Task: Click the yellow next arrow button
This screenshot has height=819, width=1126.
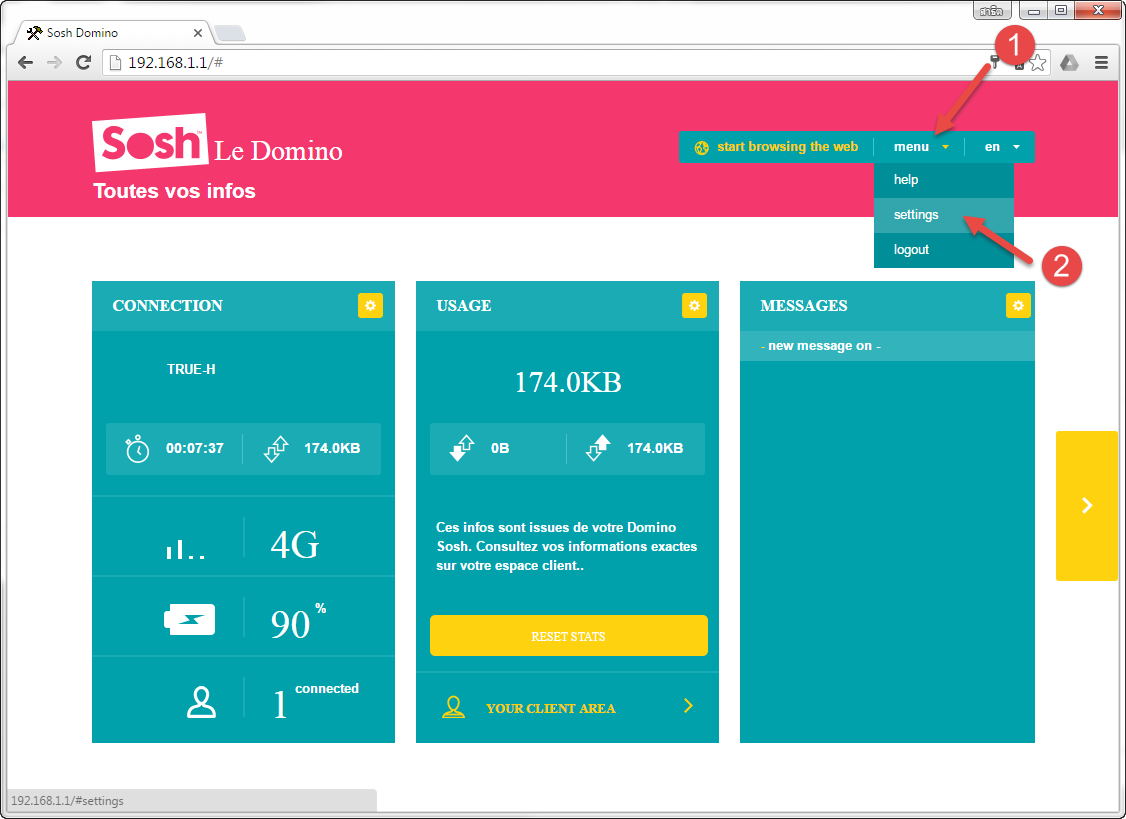Action: (x=1087, y=506)
